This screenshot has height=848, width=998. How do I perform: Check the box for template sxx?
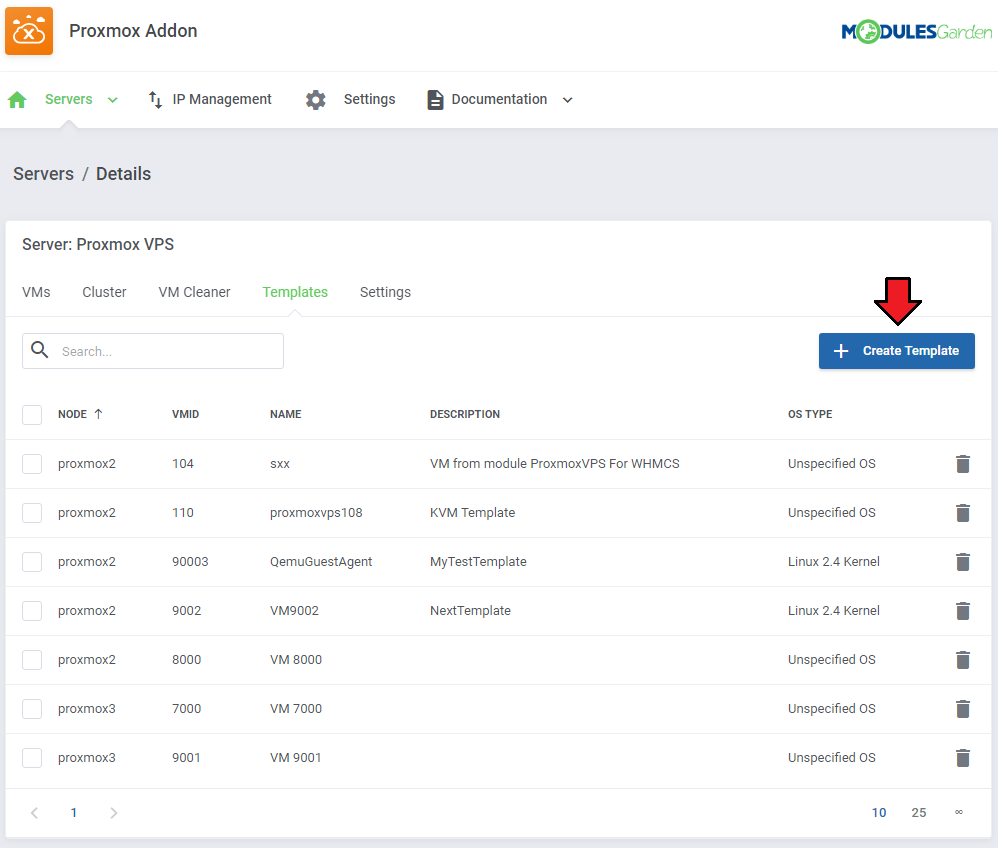tap(32, 463)
